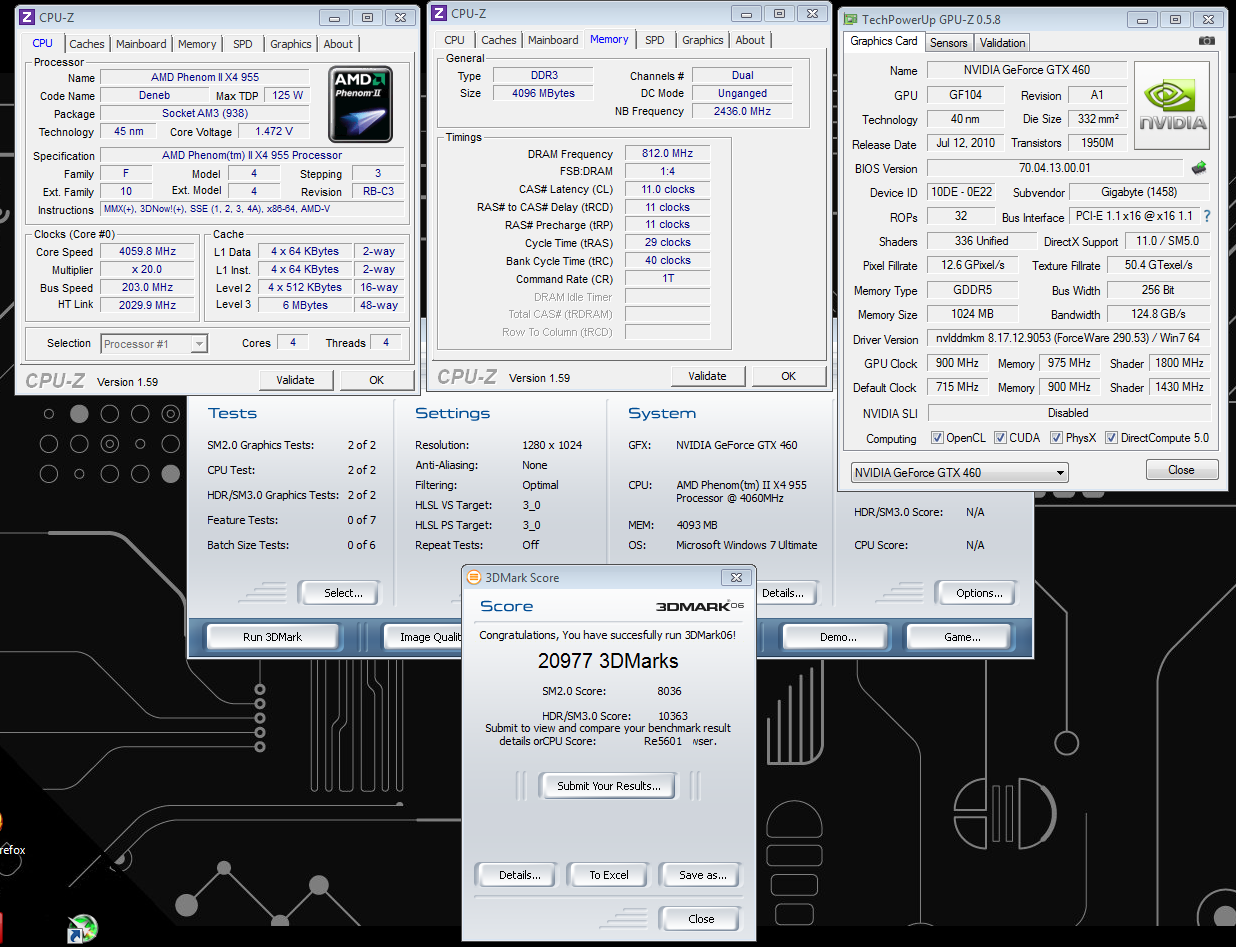The width and height of the screenshot is (1236, 947).
Task: Open Graphics tab in Memory CPU-Z window
Action: pyautogui.click(x=703, y=40)
